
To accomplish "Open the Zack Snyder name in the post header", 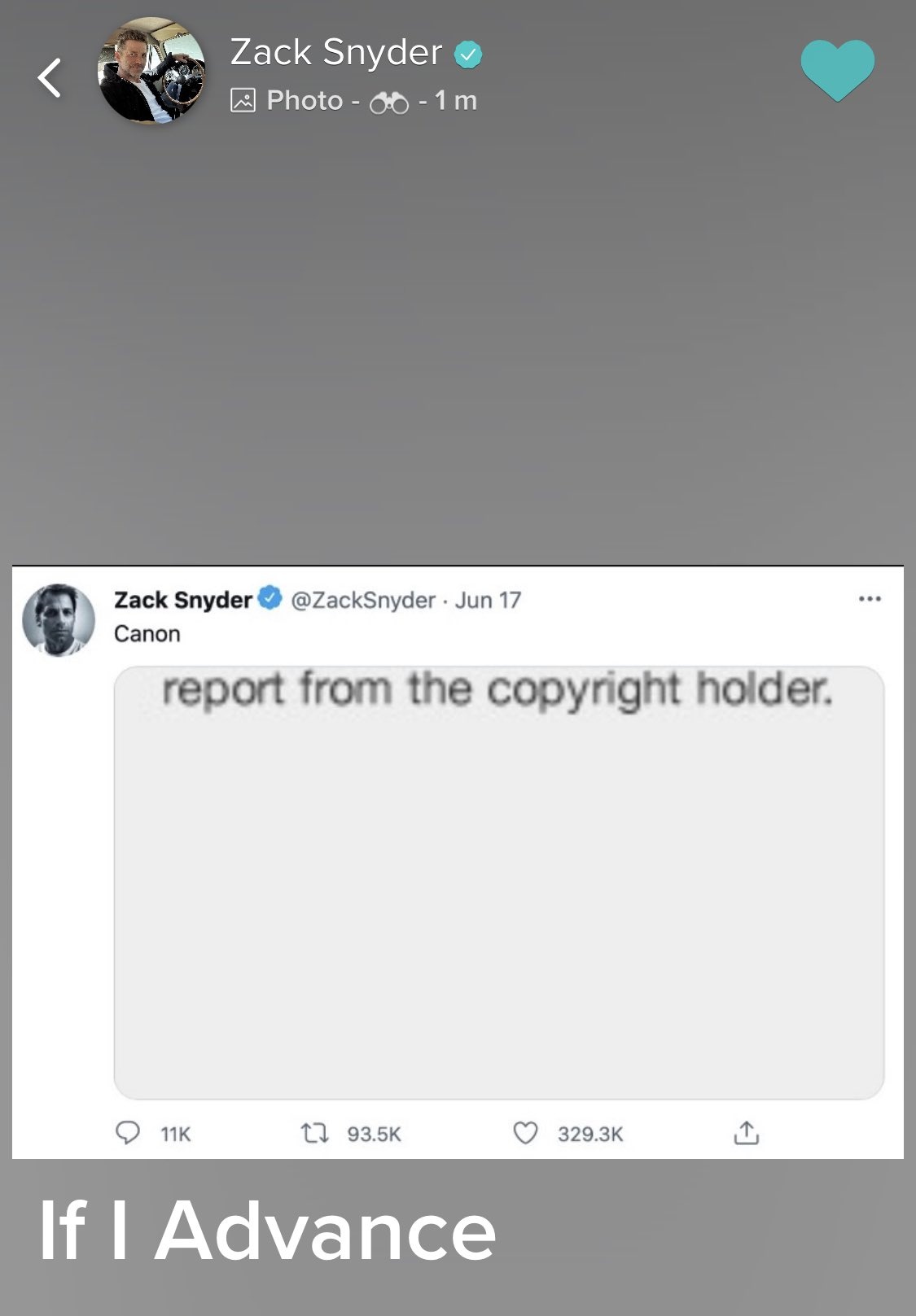I will 335,52.
